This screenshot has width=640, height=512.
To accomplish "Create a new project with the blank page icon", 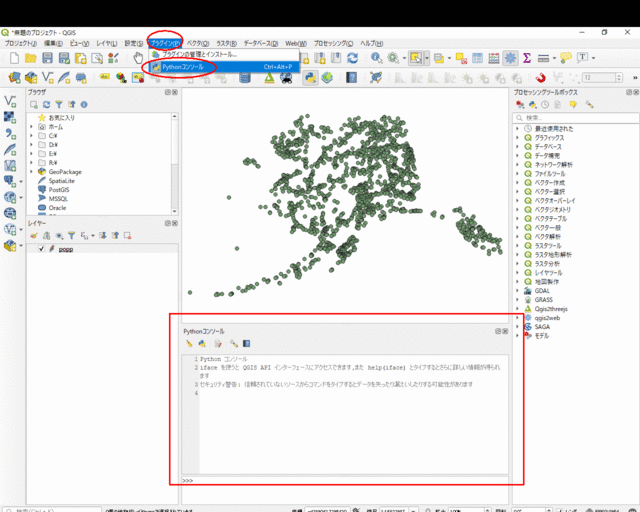I will point(14,58).
